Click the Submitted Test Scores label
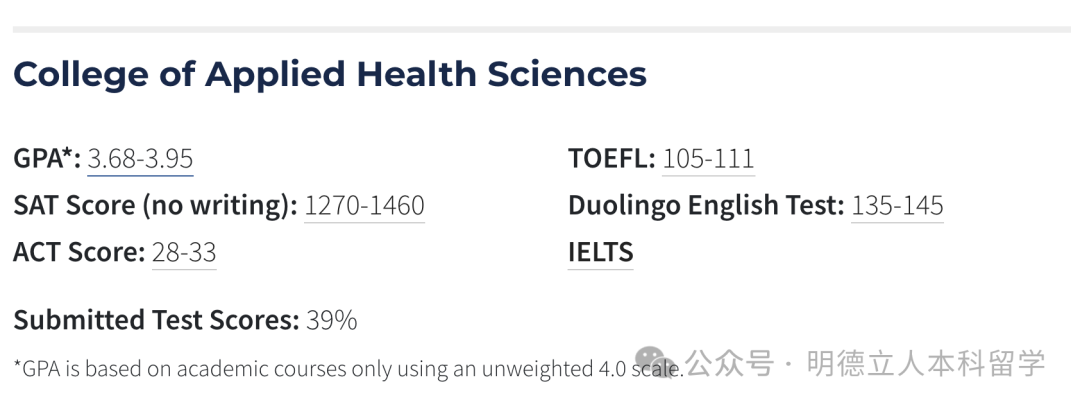This screenshot has width=1080, height=407. pos(156,321)
